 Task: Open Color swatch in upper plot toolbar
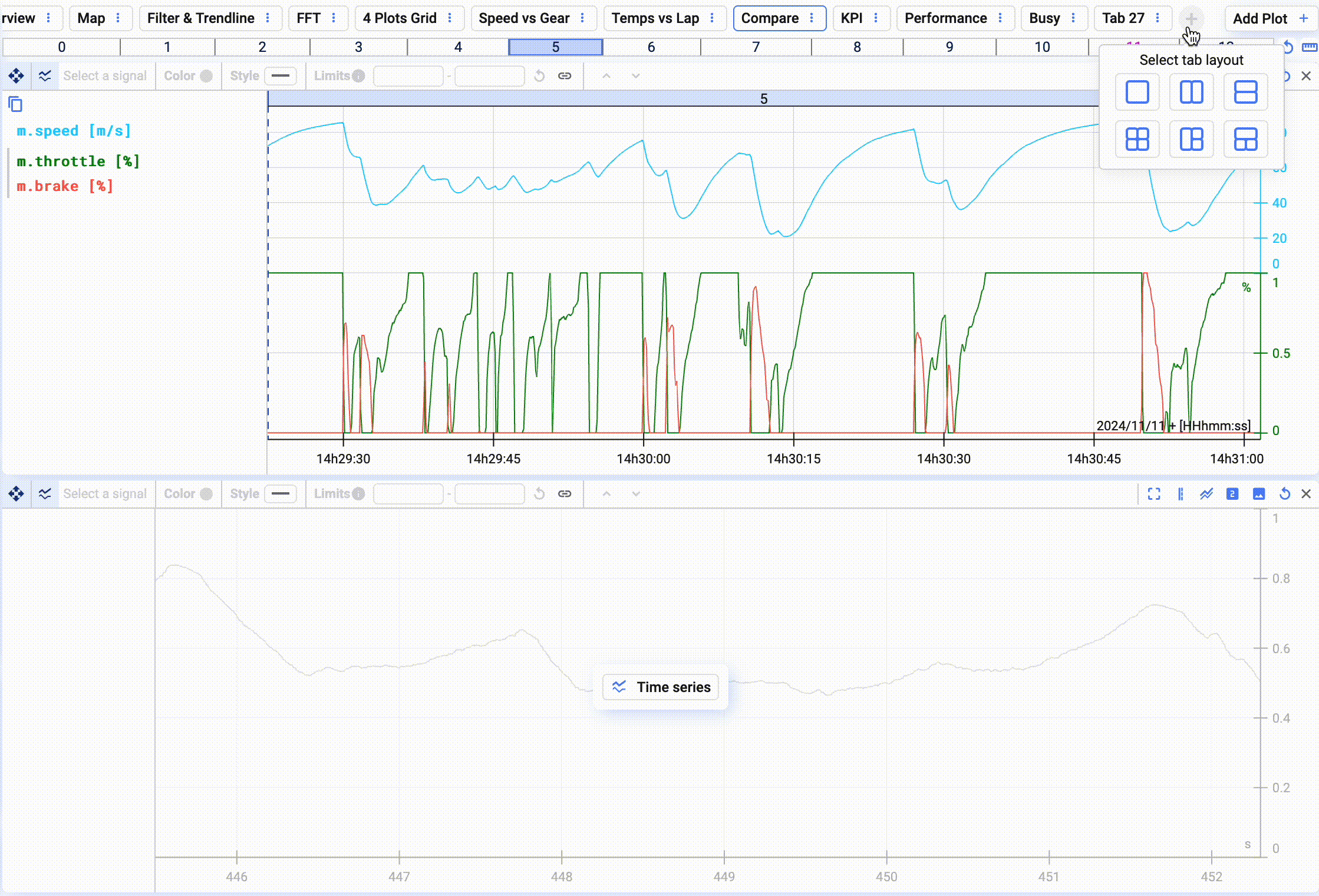(206, 76)
